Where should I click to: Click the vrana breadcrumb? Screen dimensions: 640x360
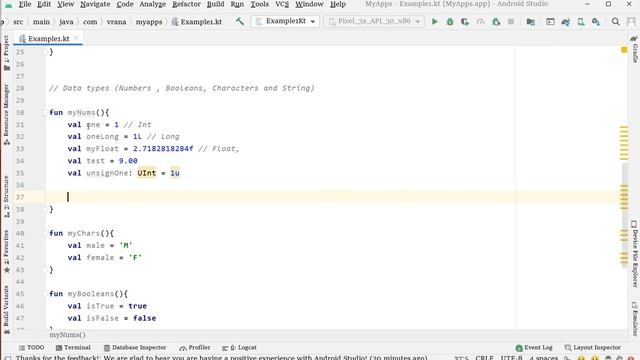(x=116, y=22)
